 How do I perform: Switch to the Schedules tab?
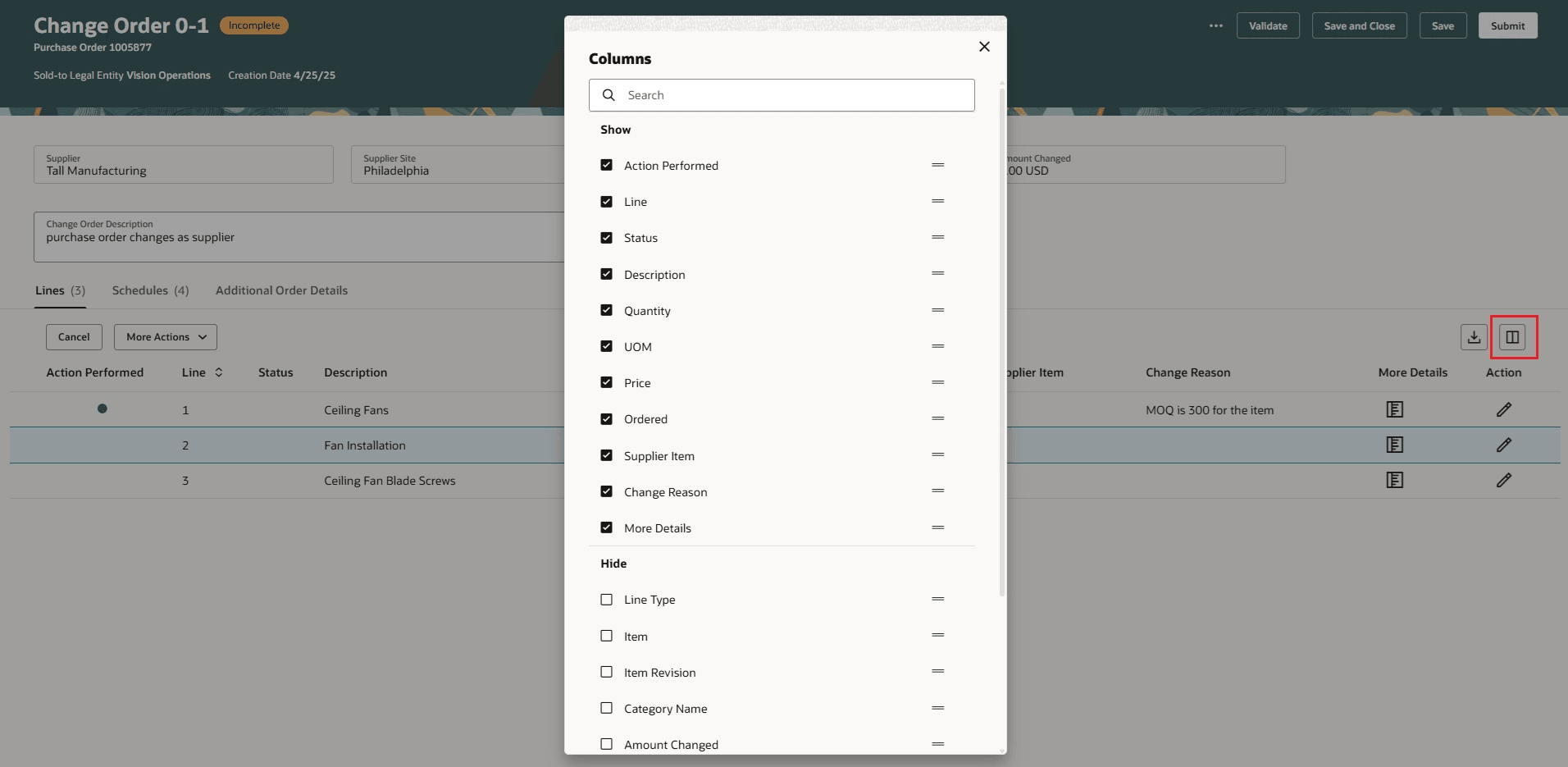[x=150, y=290]
